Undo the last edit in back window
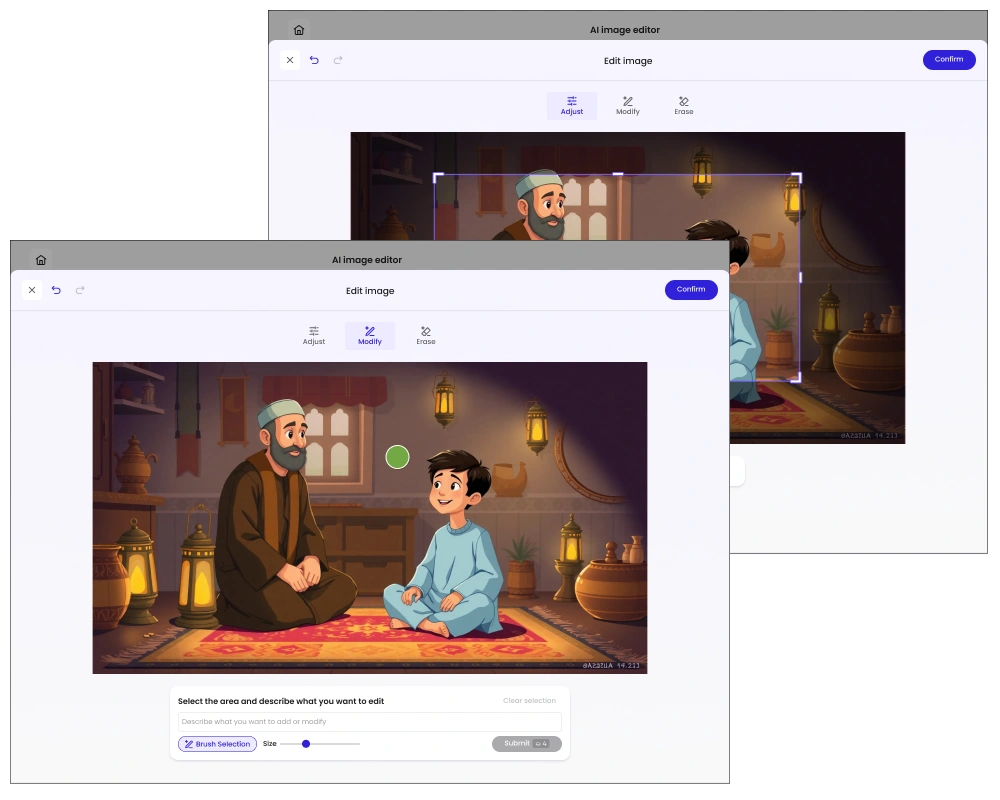Viewport: 1000px width, 800px height. 314,60
